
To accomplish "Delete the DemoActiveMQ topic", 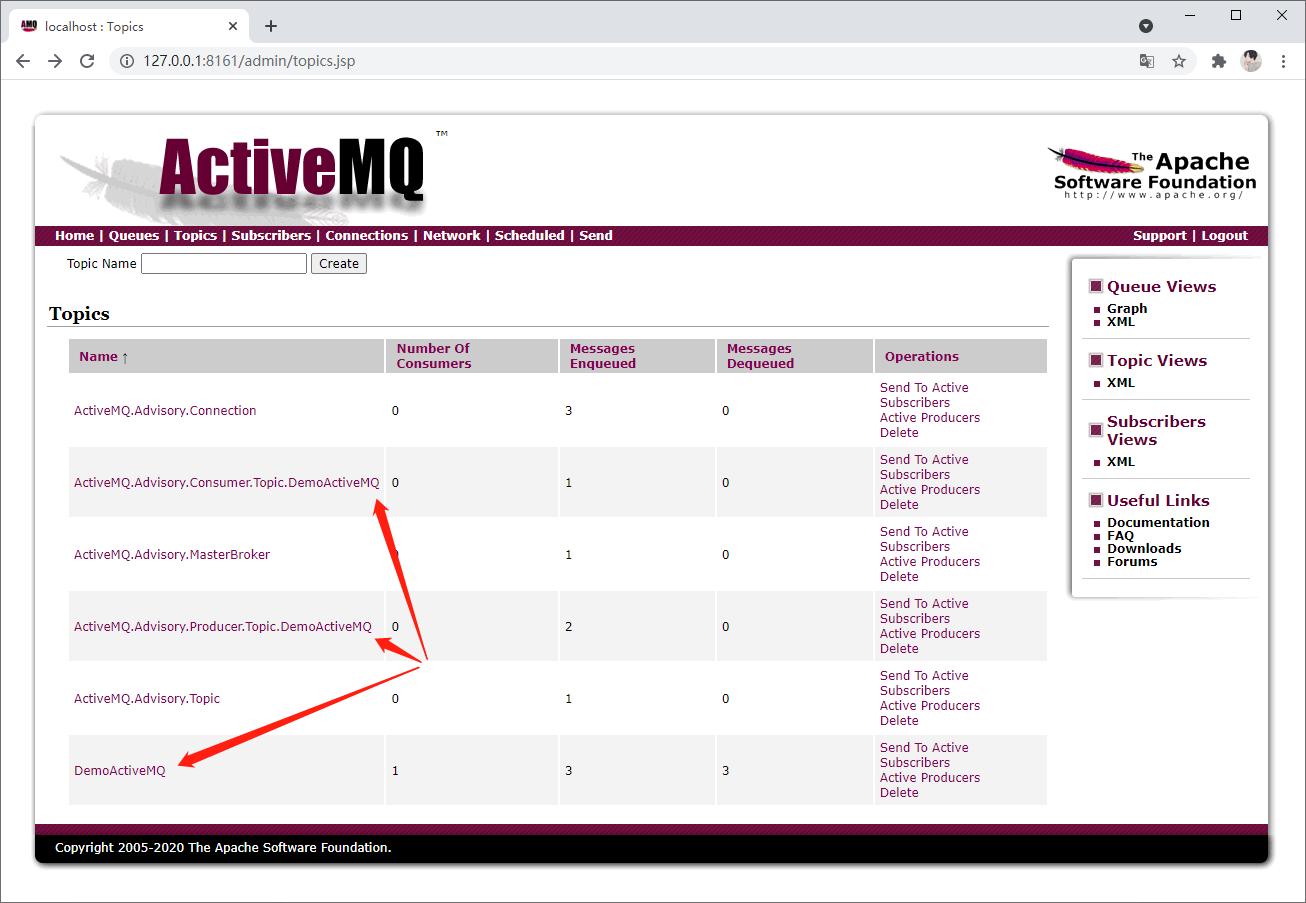I will coord(899,793).
